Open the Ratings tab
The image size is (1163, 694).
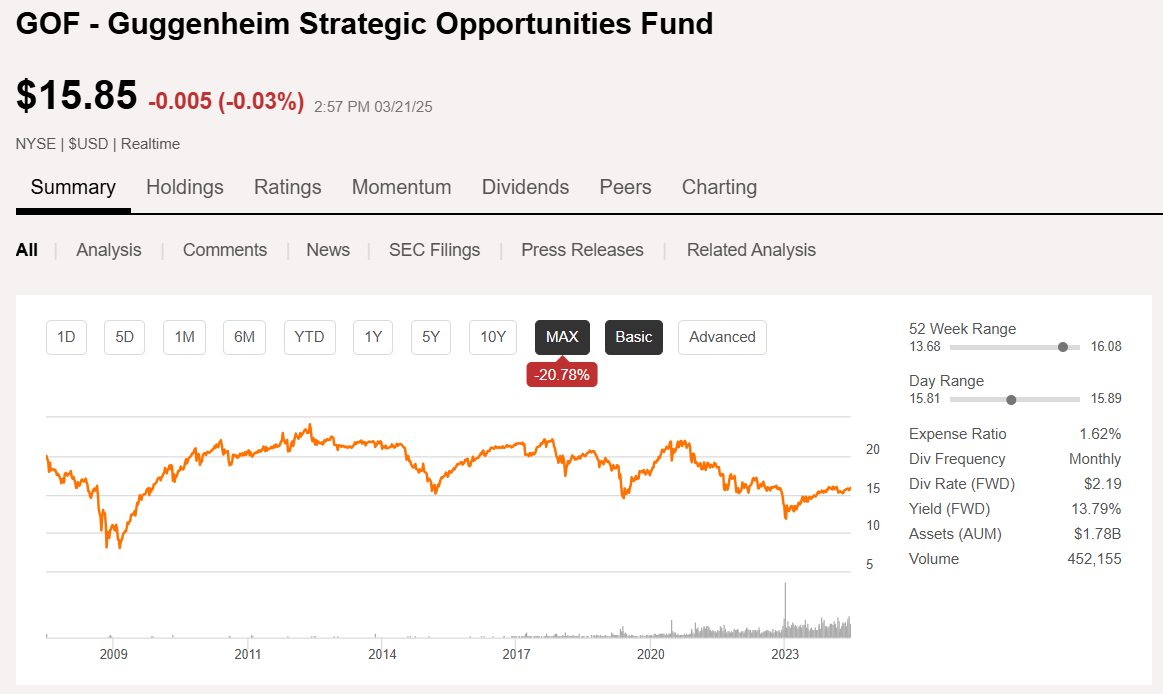(288, 187)
